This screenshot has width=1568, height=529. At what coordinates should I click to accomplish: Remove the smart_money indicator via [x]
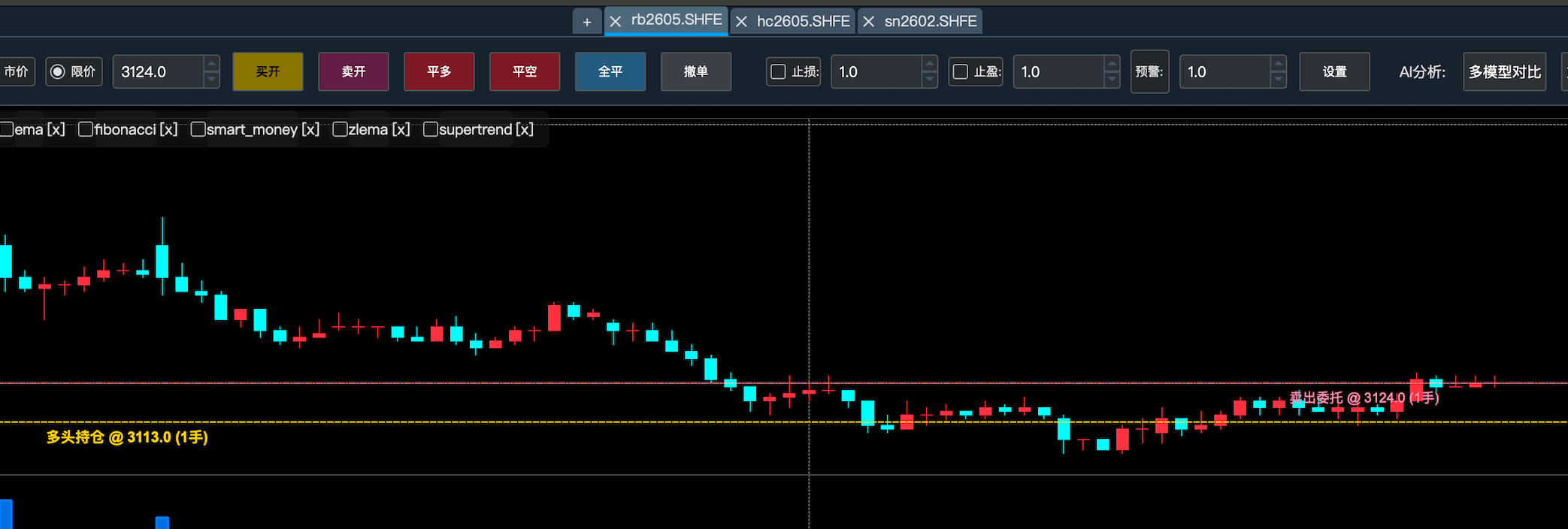pyautogui.click(x=310, y=129)
